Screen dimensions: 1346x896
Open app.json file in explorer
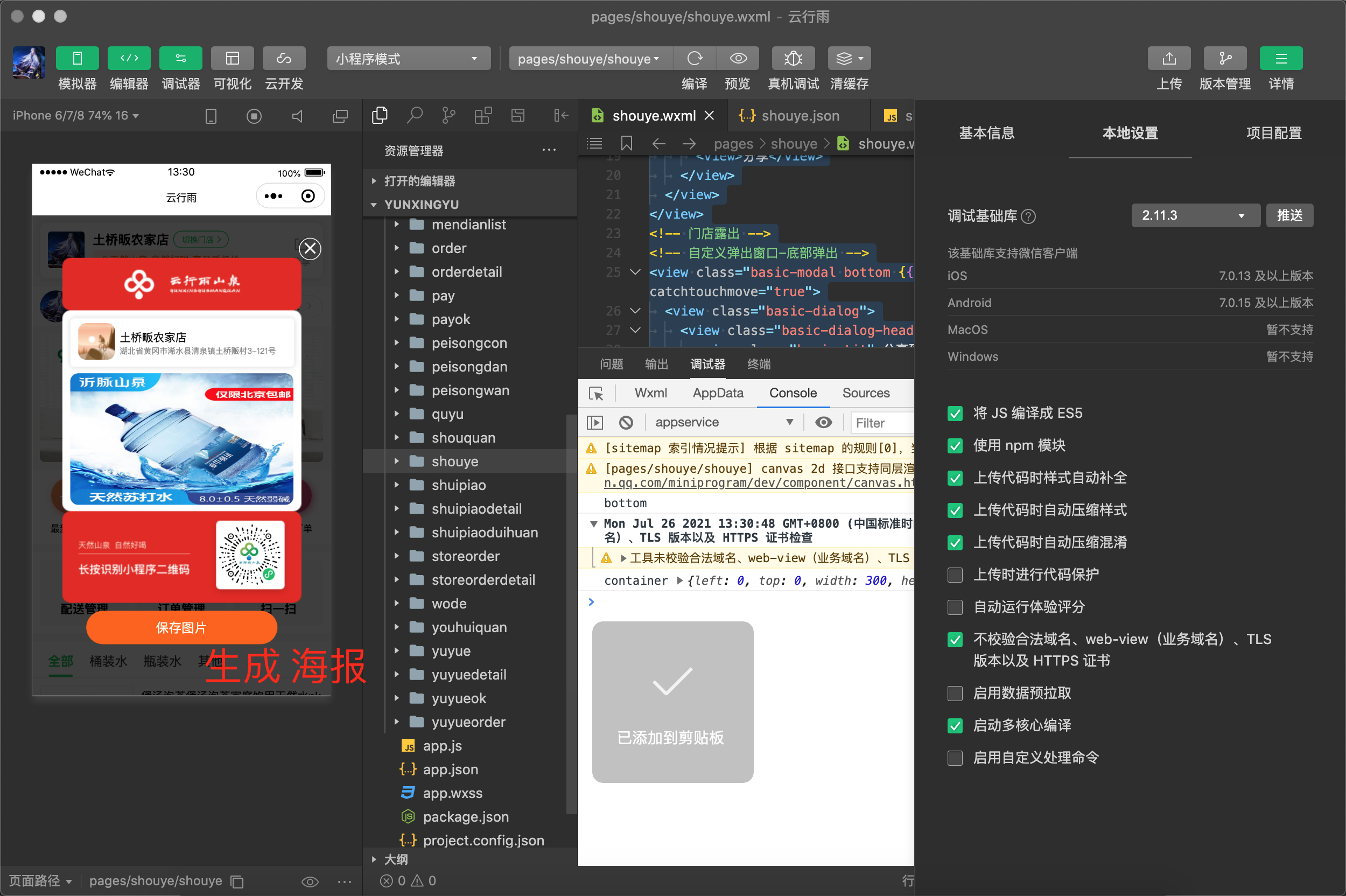tap(451, 769)
